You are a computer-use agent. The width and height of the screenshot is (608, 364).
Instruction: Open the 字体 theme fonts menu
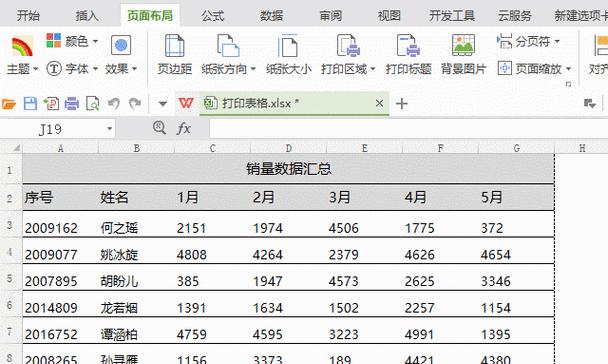click(x=72, y=69)
